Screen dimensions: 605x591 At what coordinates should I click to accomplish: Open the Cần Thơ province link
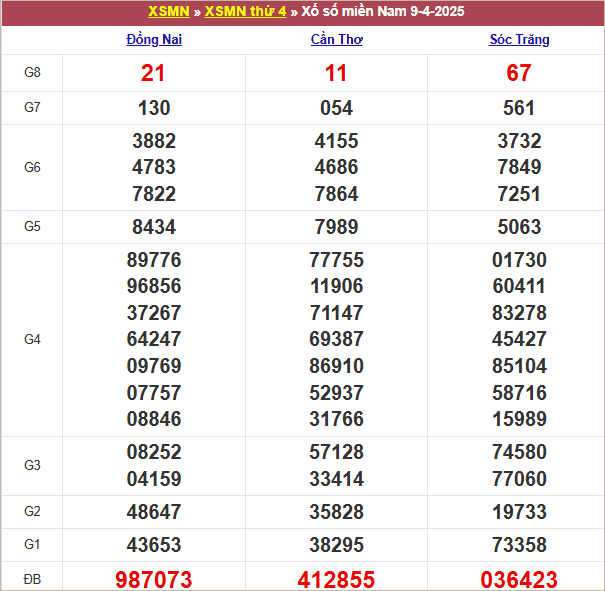[336, 39]
